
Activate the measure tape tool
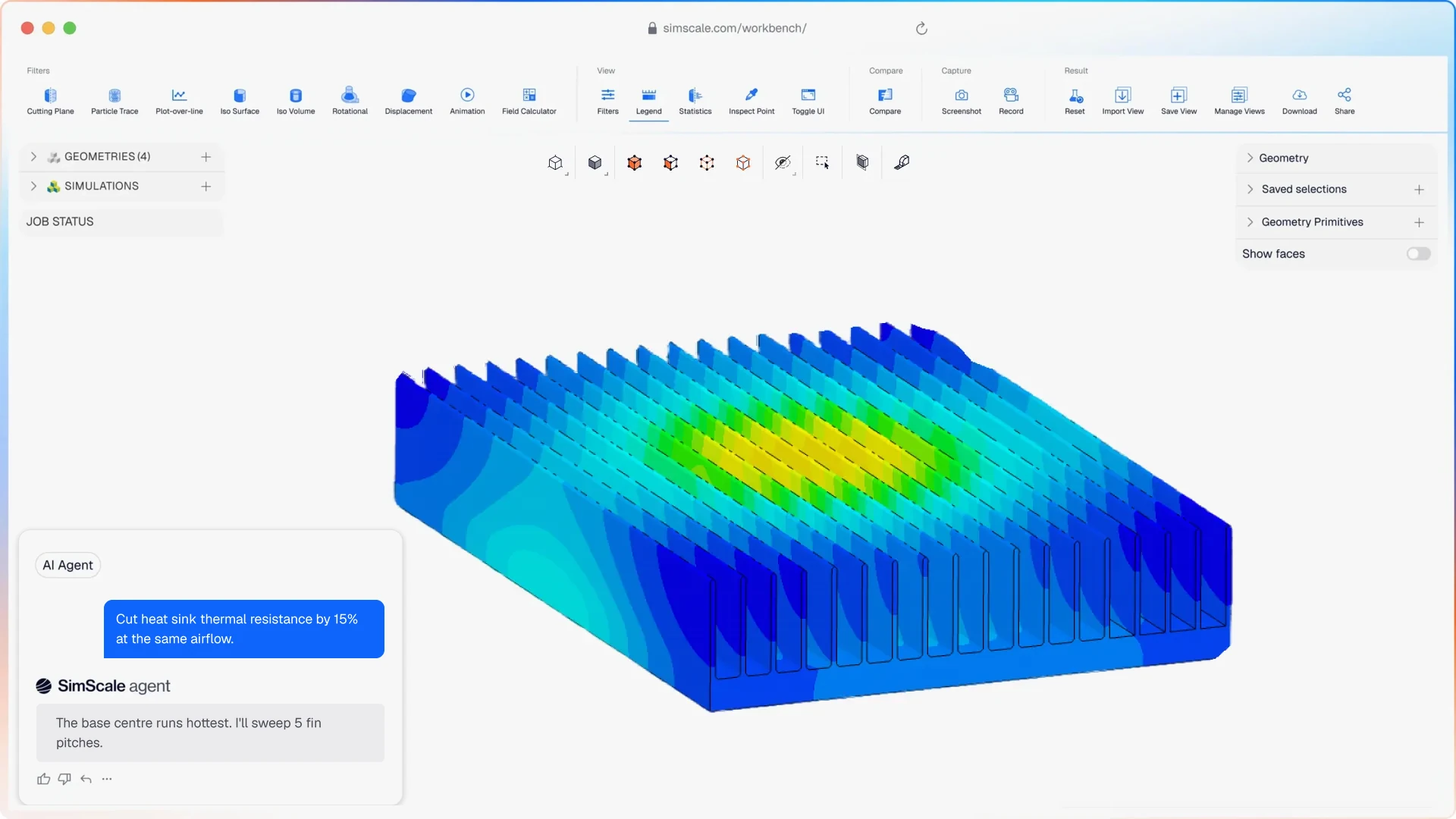coord(902,162)
